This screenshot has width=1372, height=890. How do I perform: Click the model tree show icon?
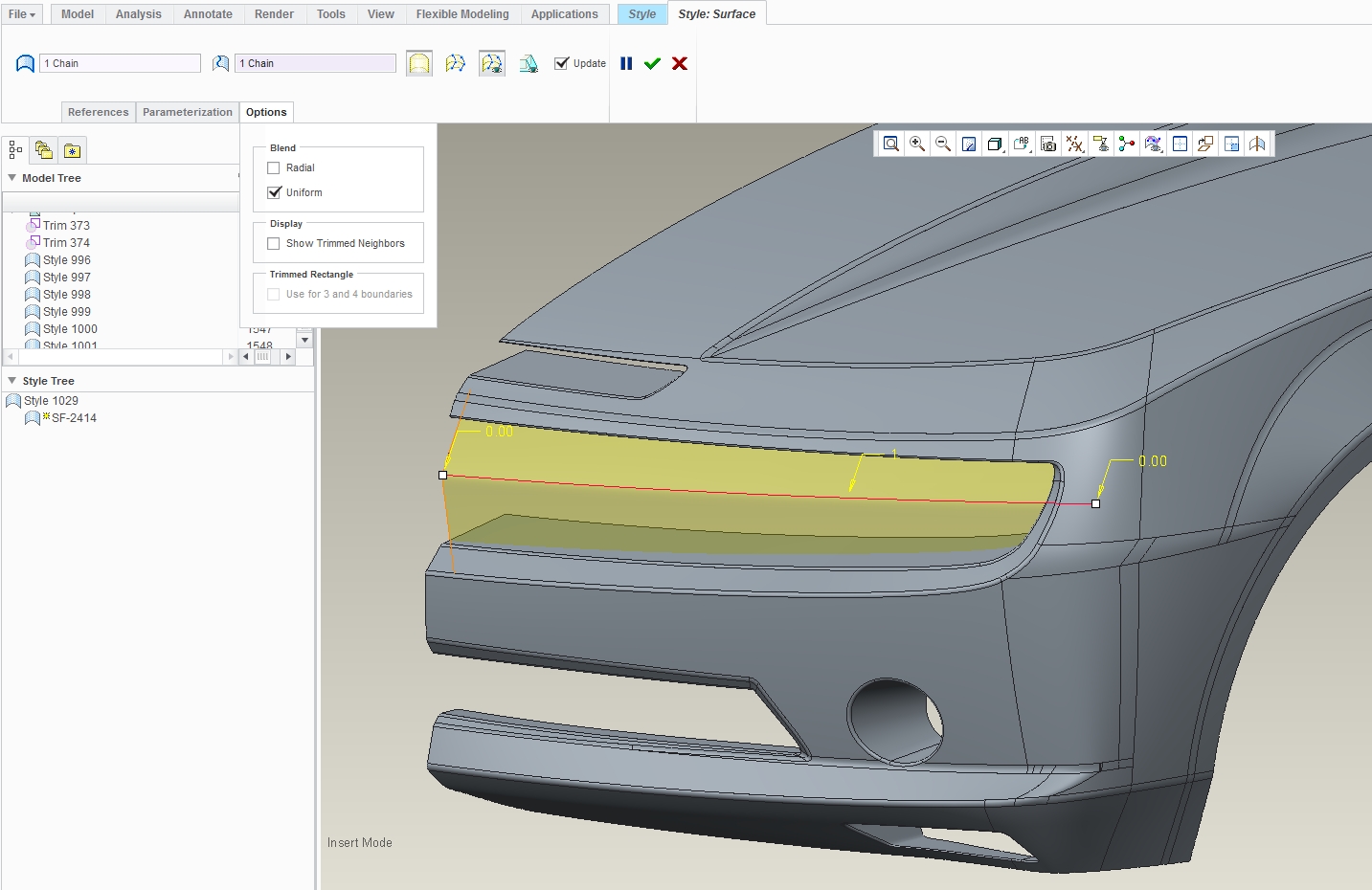15,149
